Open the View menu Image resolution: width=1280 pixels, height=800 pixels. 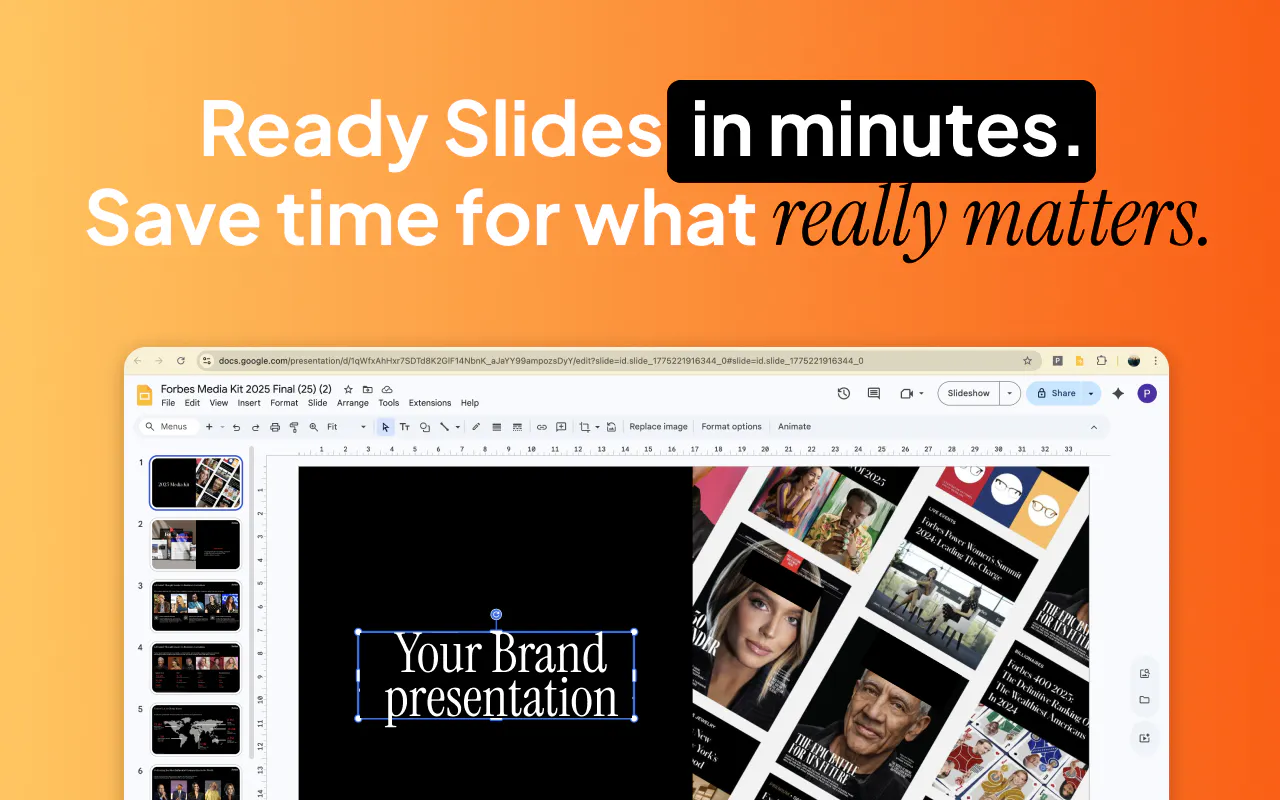(x=218, y=403)
